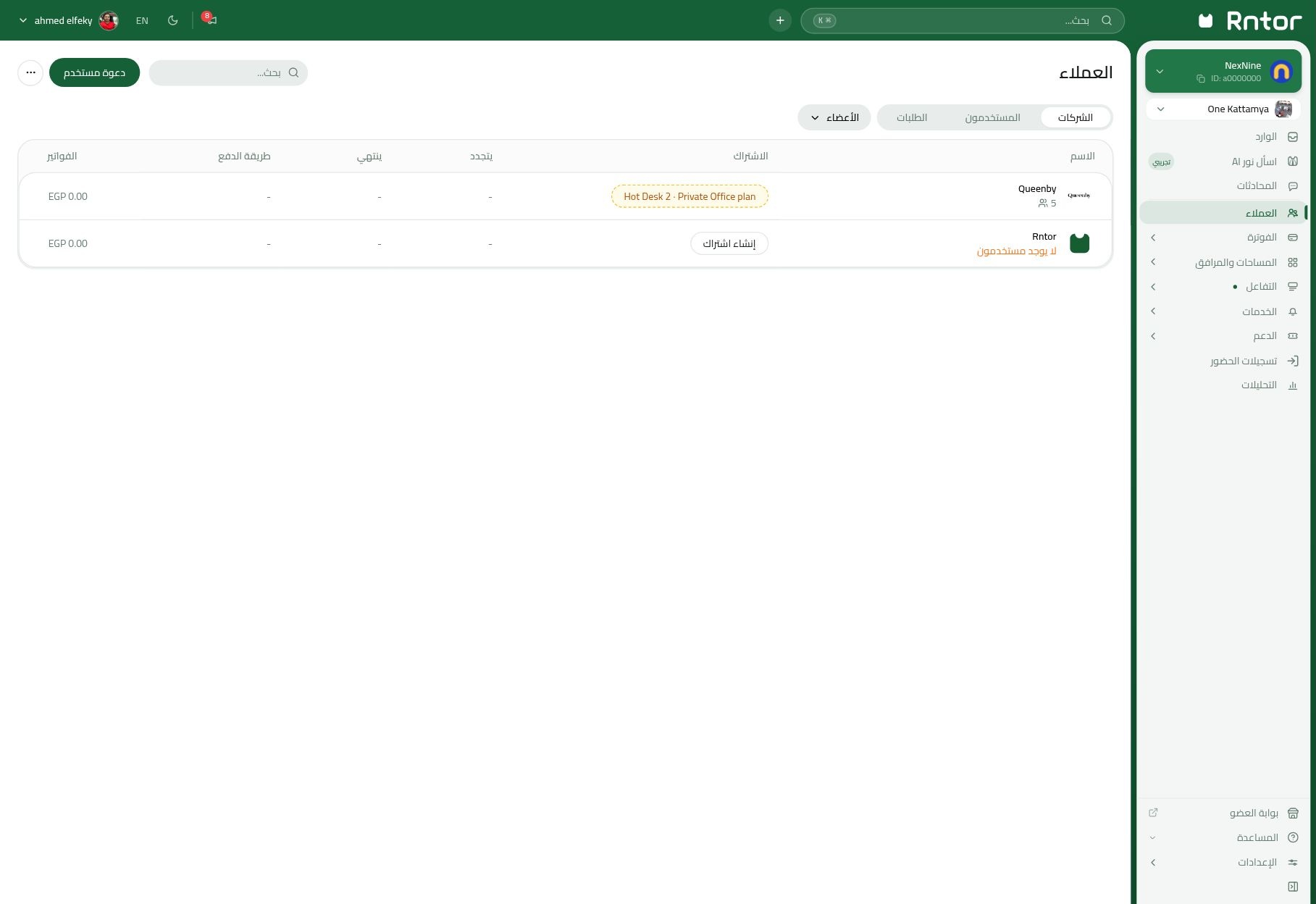The image size is (1316, 904).
Task: Open the NexNine organization switcher
Action: click(x=1223, y=71)
